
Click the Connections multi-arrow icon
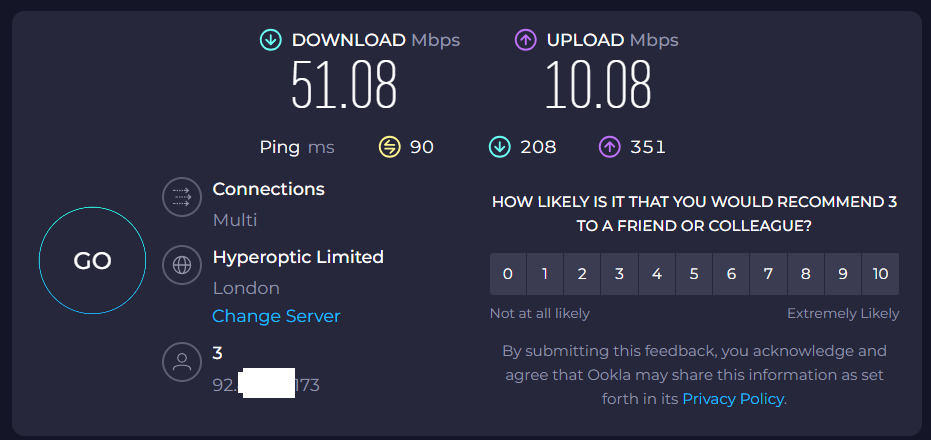tap(182, 197)
